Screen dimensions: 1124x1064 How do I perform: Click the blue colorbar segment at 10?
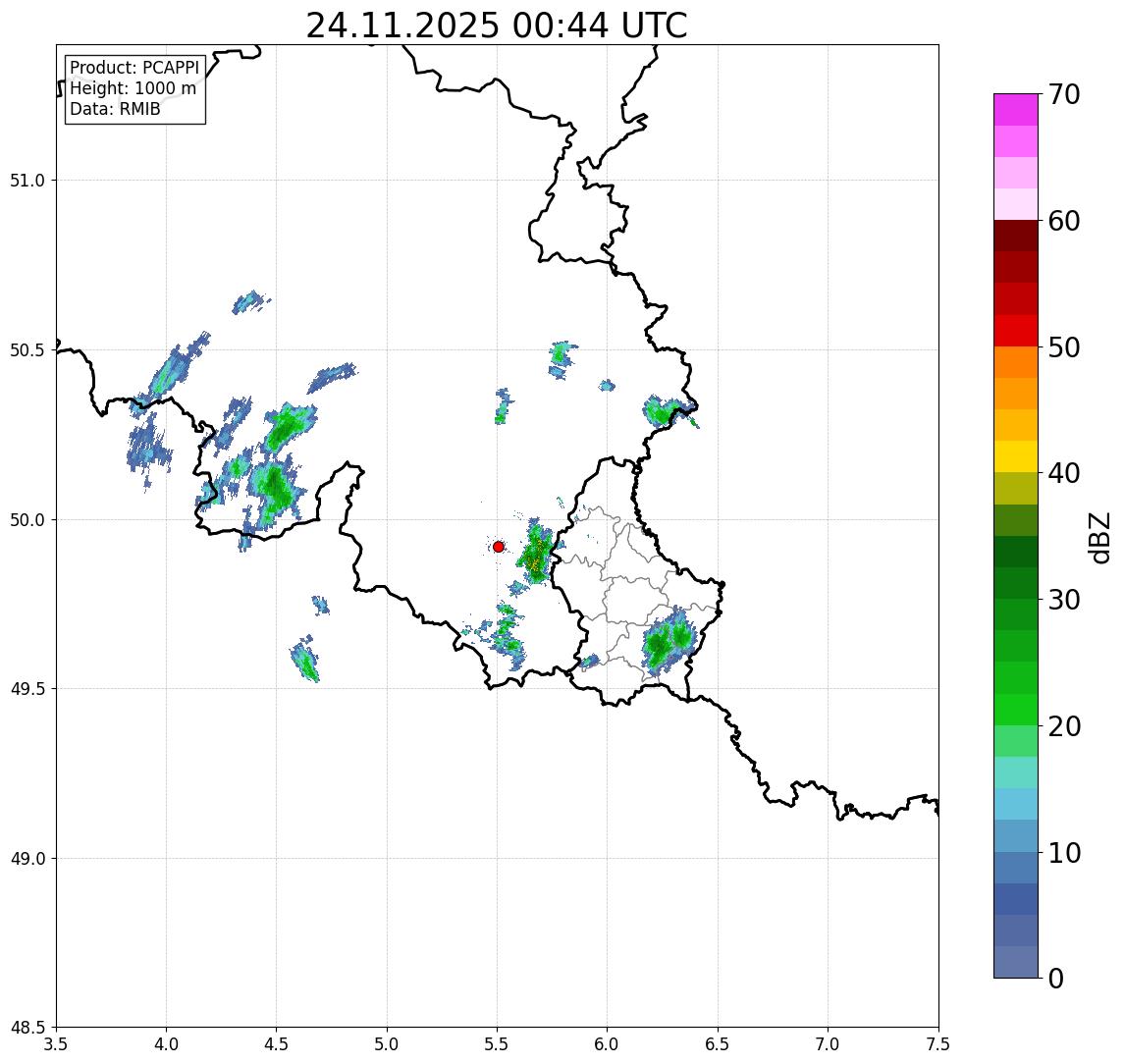1016,867
